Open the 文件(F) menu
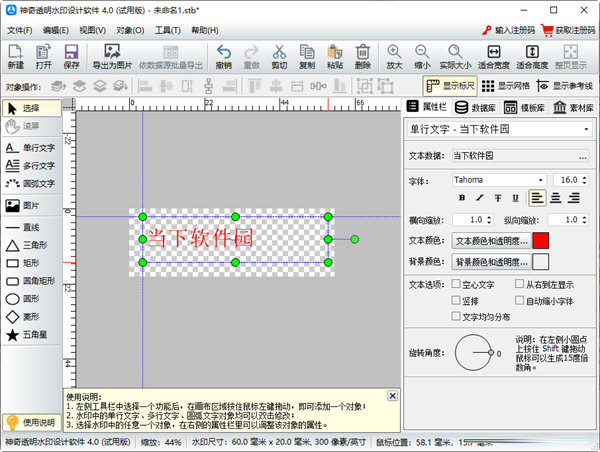 (20, 30)
